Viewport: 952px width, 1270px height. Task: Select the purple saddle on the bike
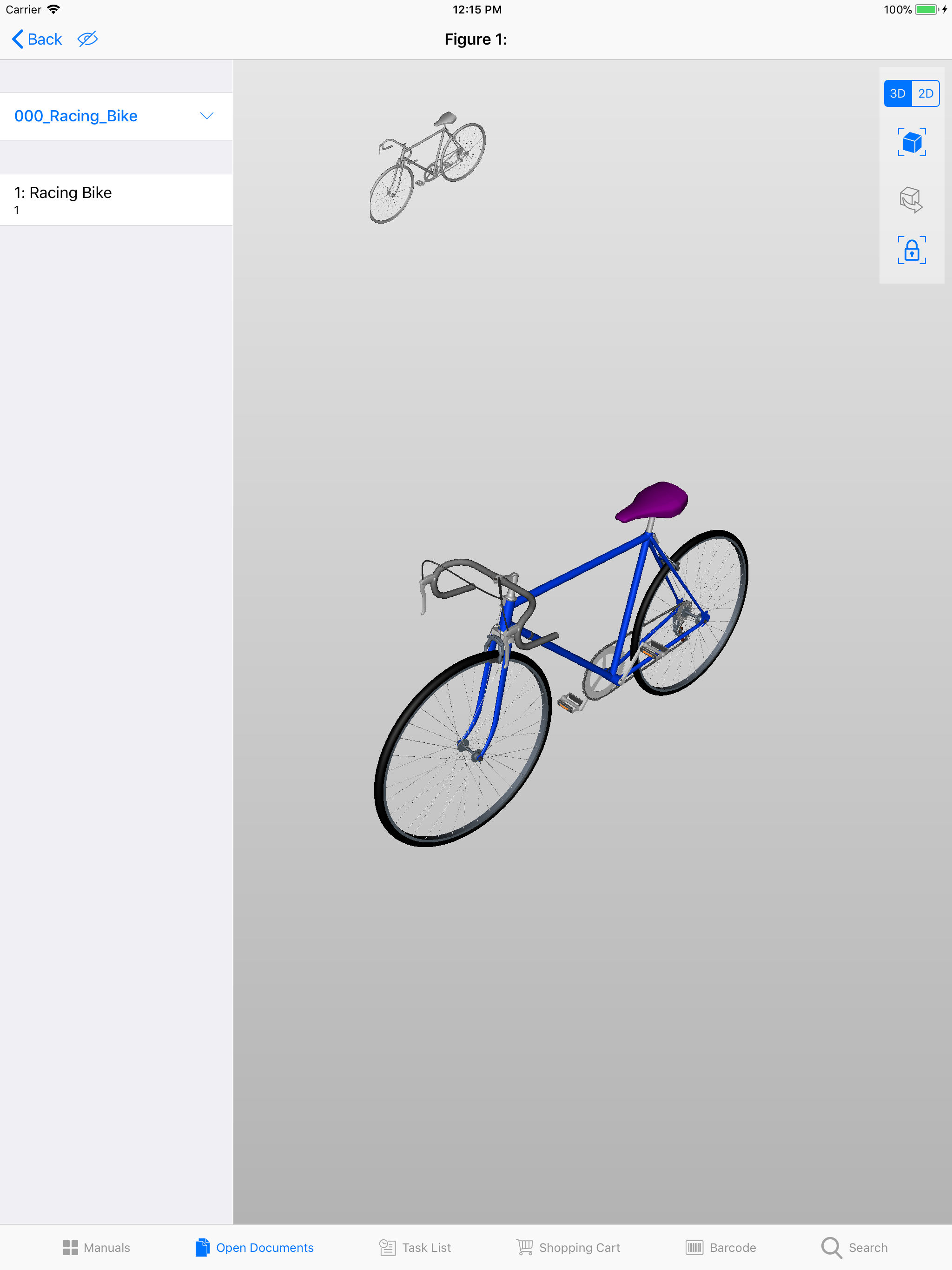[x=652, y=503]
